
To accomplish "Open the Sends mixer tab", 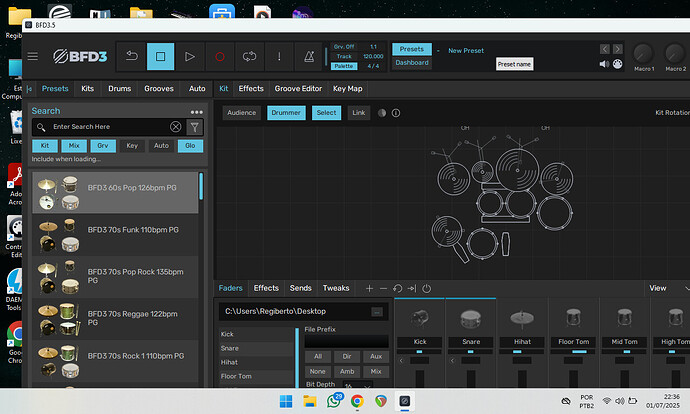I will tap(301, 288).
